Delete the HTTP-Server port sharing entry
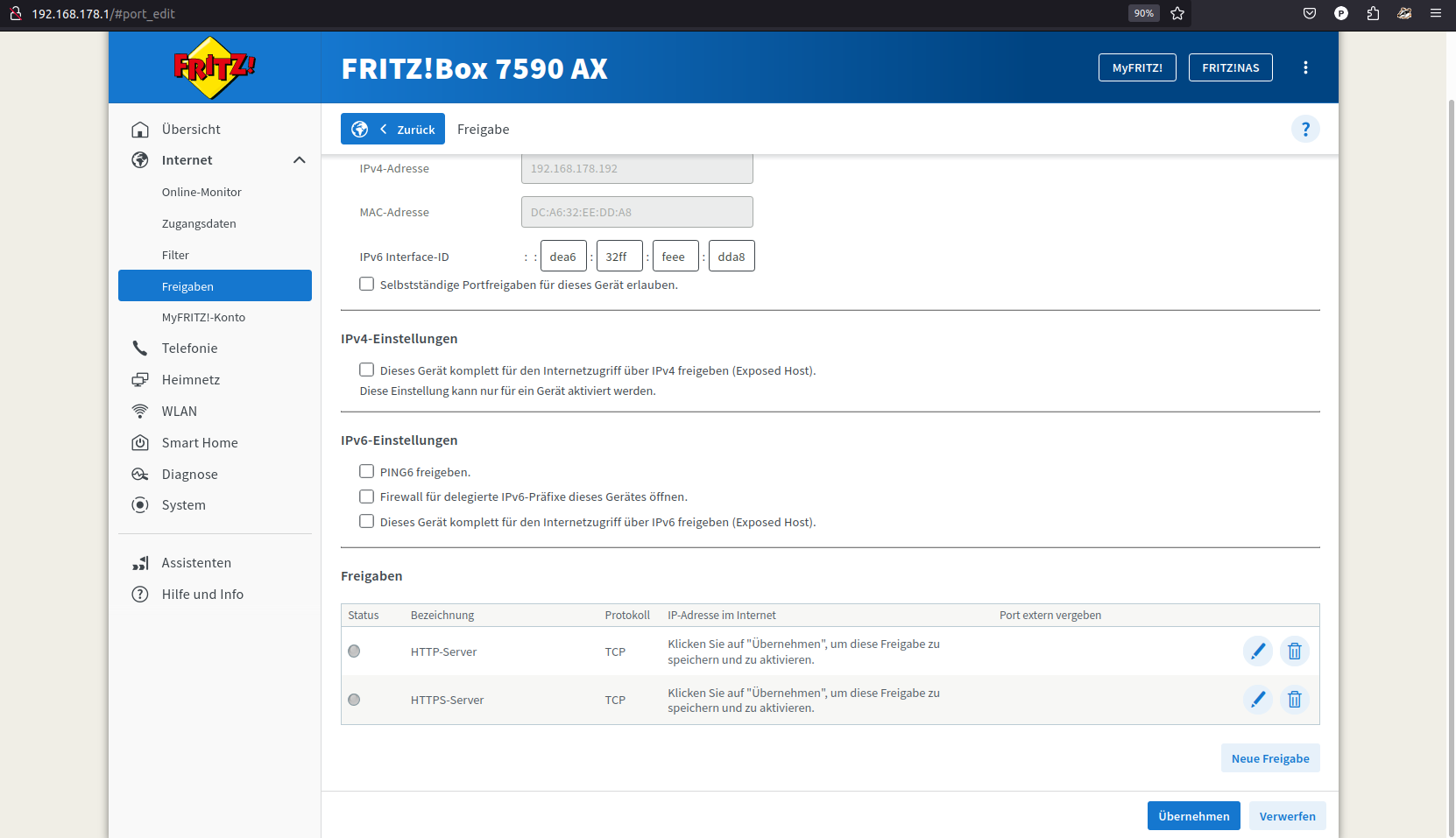The width and height of the screenshot is (1456, 838). [x=1294, y=651]
